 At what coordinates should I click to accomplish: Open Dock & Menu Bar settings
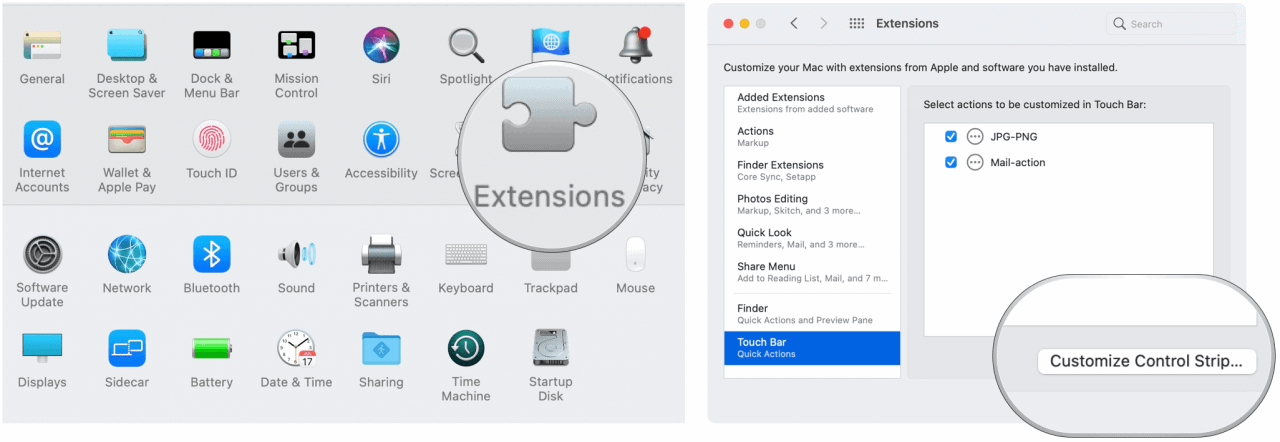pyautogui.click(x=212, y=45)
